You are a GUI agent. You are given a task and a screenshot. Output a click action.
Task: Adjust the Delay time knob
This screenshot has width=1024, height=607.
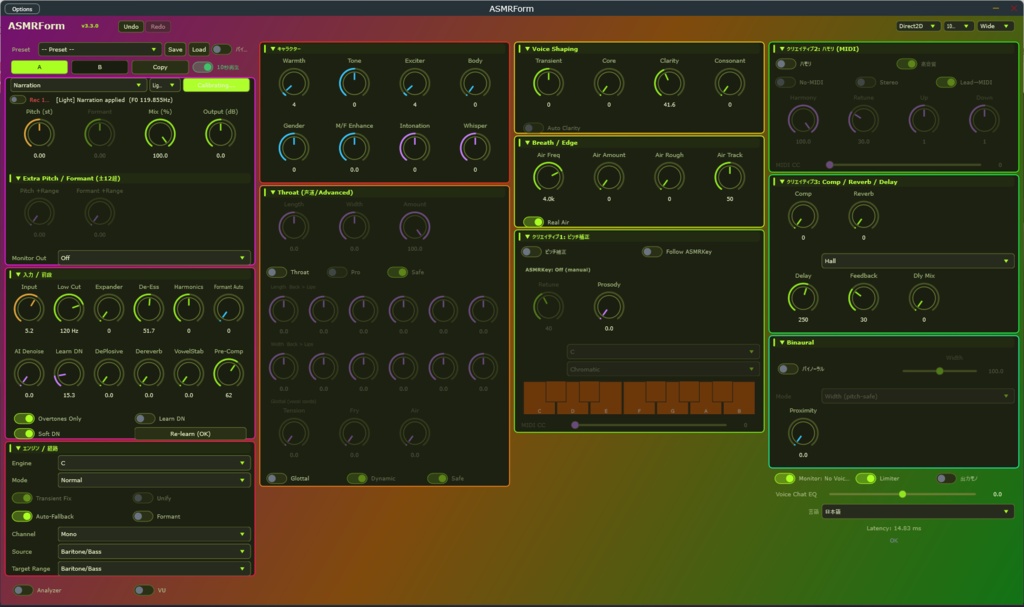803,298
